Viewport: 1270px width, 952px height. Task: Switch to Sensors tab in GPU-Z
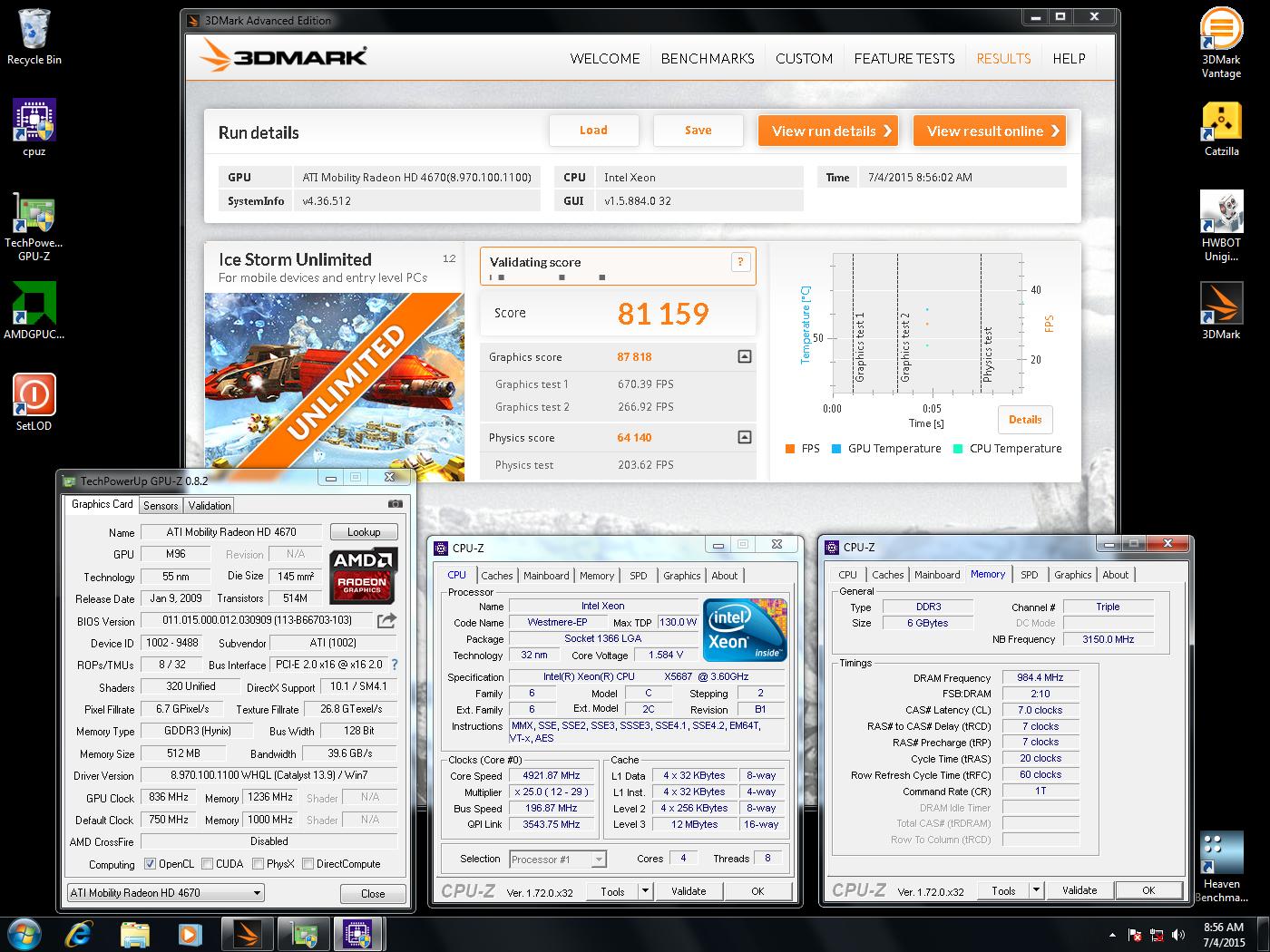(161, 506)
